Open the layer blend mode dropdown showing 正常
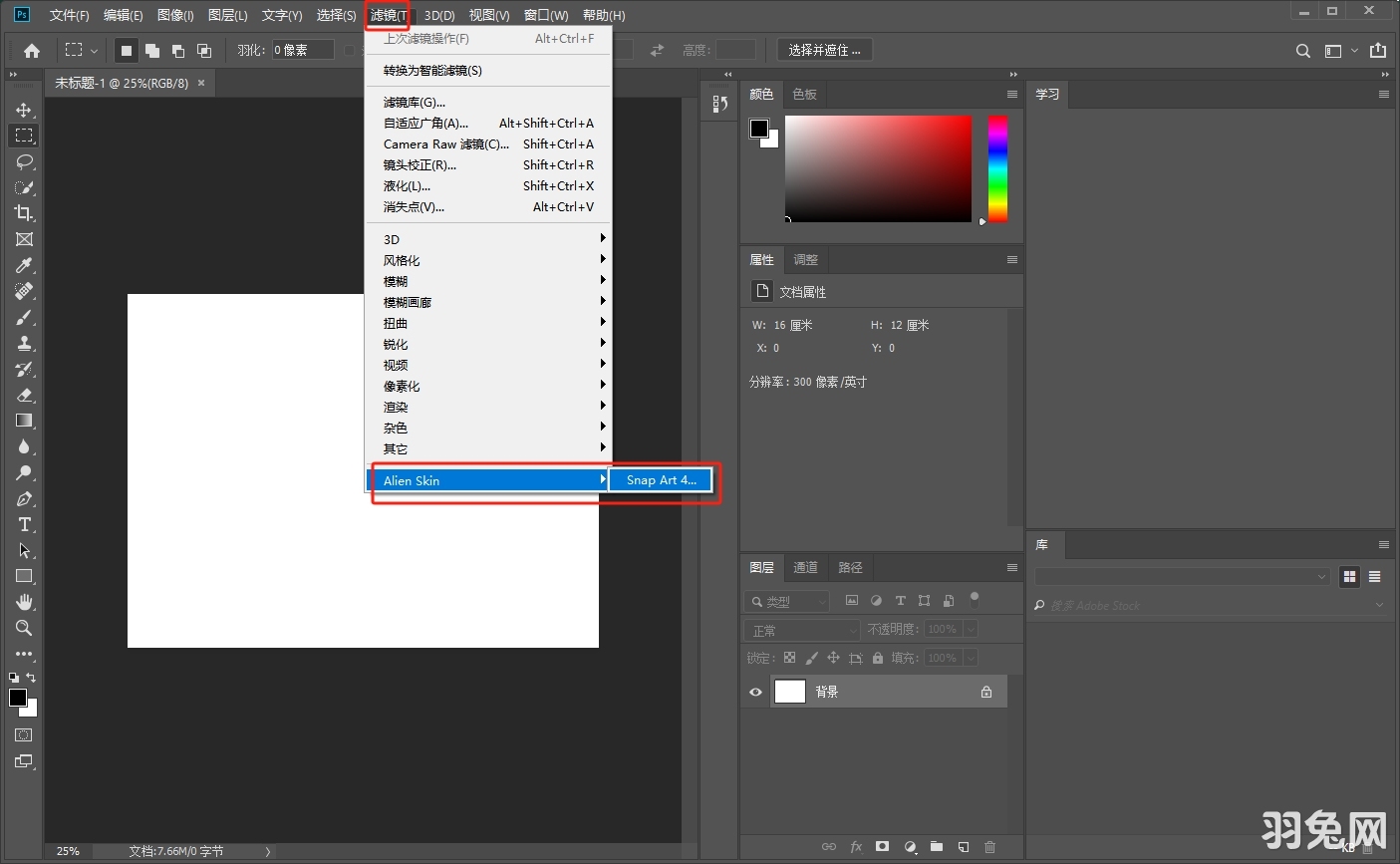 click(800, 629)
